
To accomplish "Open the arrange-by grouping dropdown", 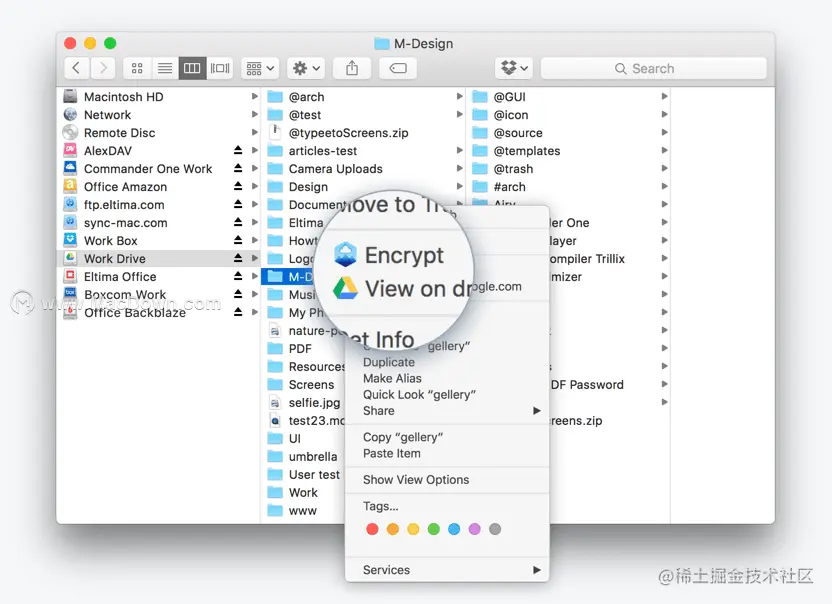I will pos(260,68).
